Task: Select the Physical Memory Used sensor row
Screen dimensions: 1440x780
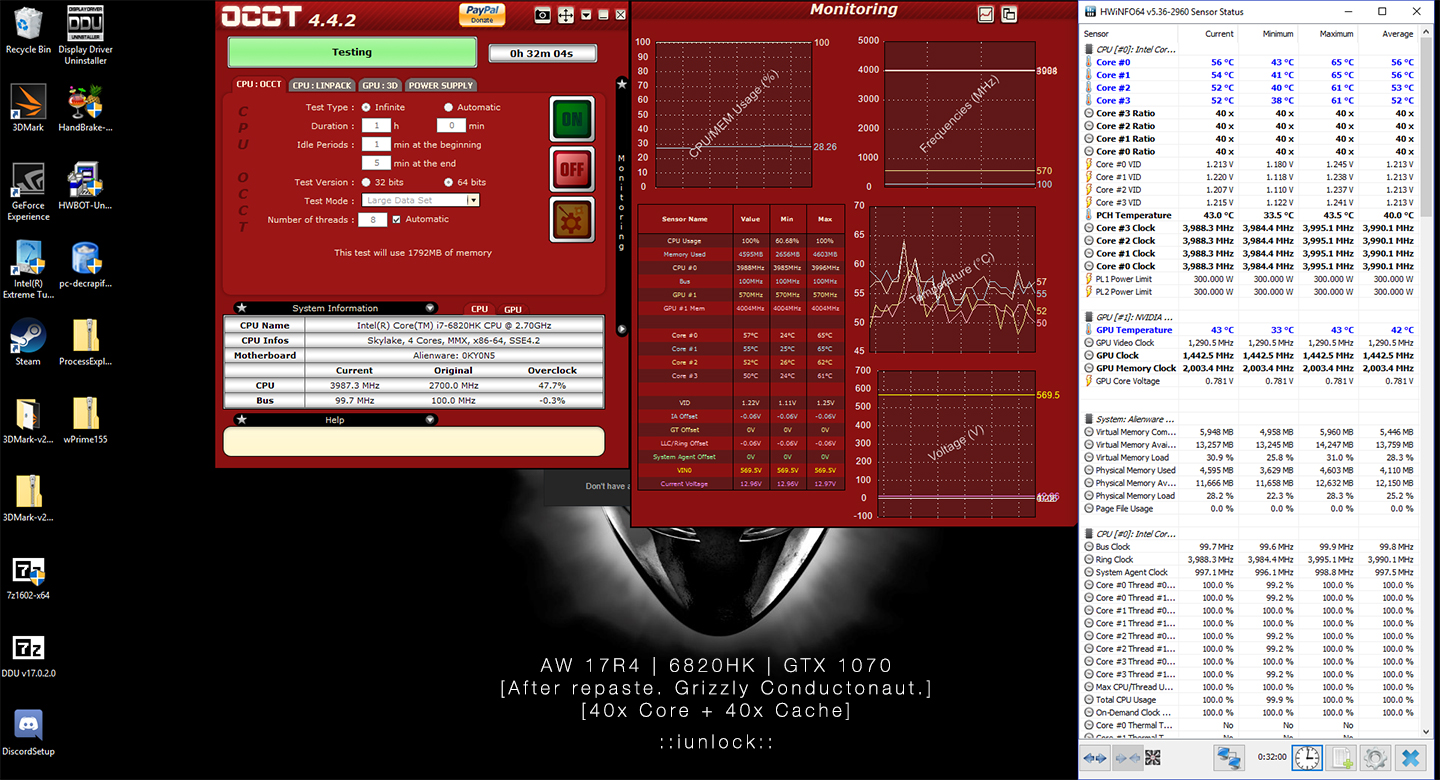Action: pyautogui.click(x=1249, y=470)
